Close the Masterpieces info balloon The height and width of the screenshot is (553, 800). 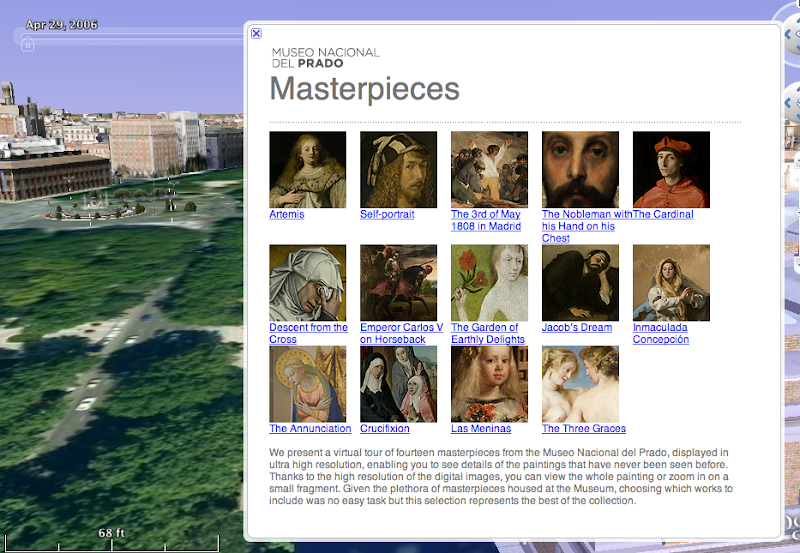256,34
